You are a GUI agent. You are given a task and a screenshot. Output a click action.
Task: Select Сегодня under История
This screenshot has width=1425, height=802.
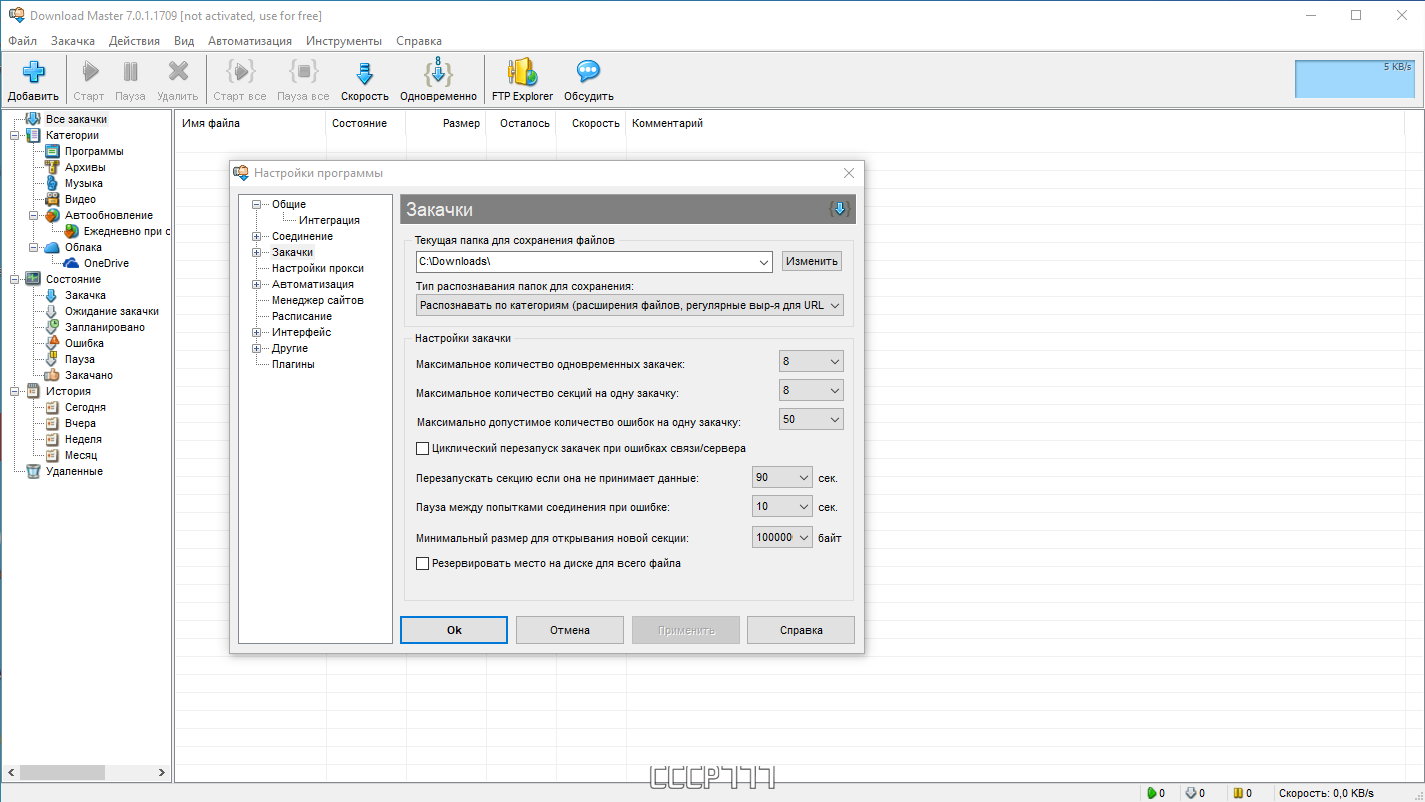[x=85, y=407]
